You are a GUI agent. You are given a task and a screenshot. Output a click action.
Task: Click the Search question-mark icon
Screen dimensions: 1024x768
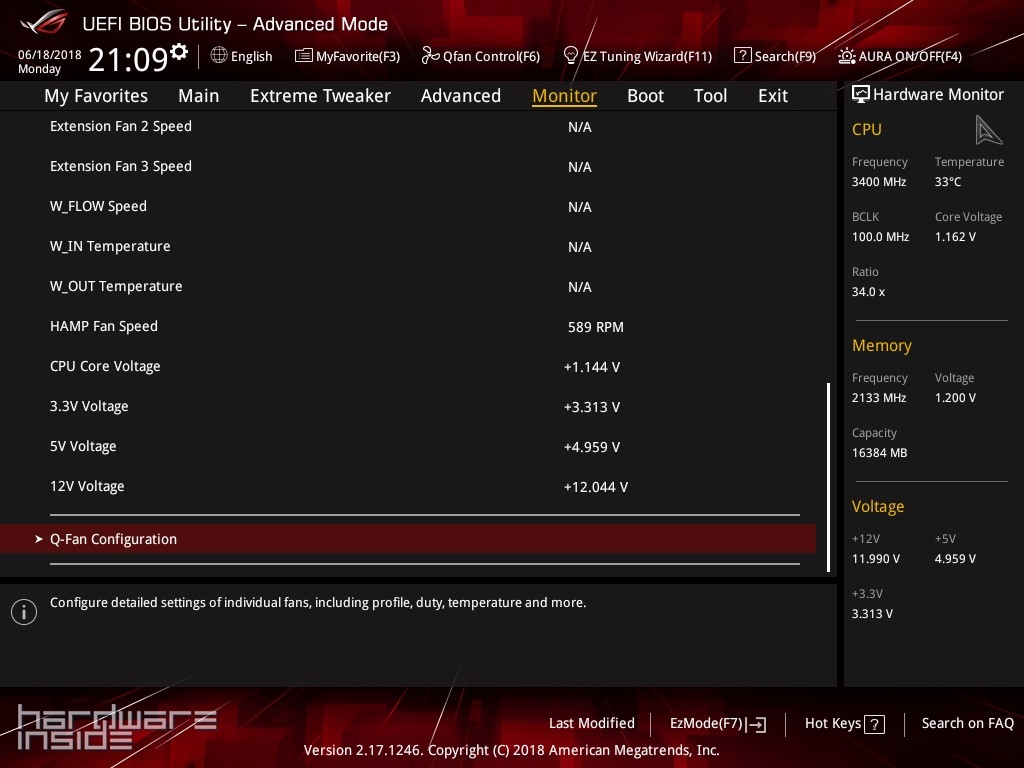coord(743,56)
